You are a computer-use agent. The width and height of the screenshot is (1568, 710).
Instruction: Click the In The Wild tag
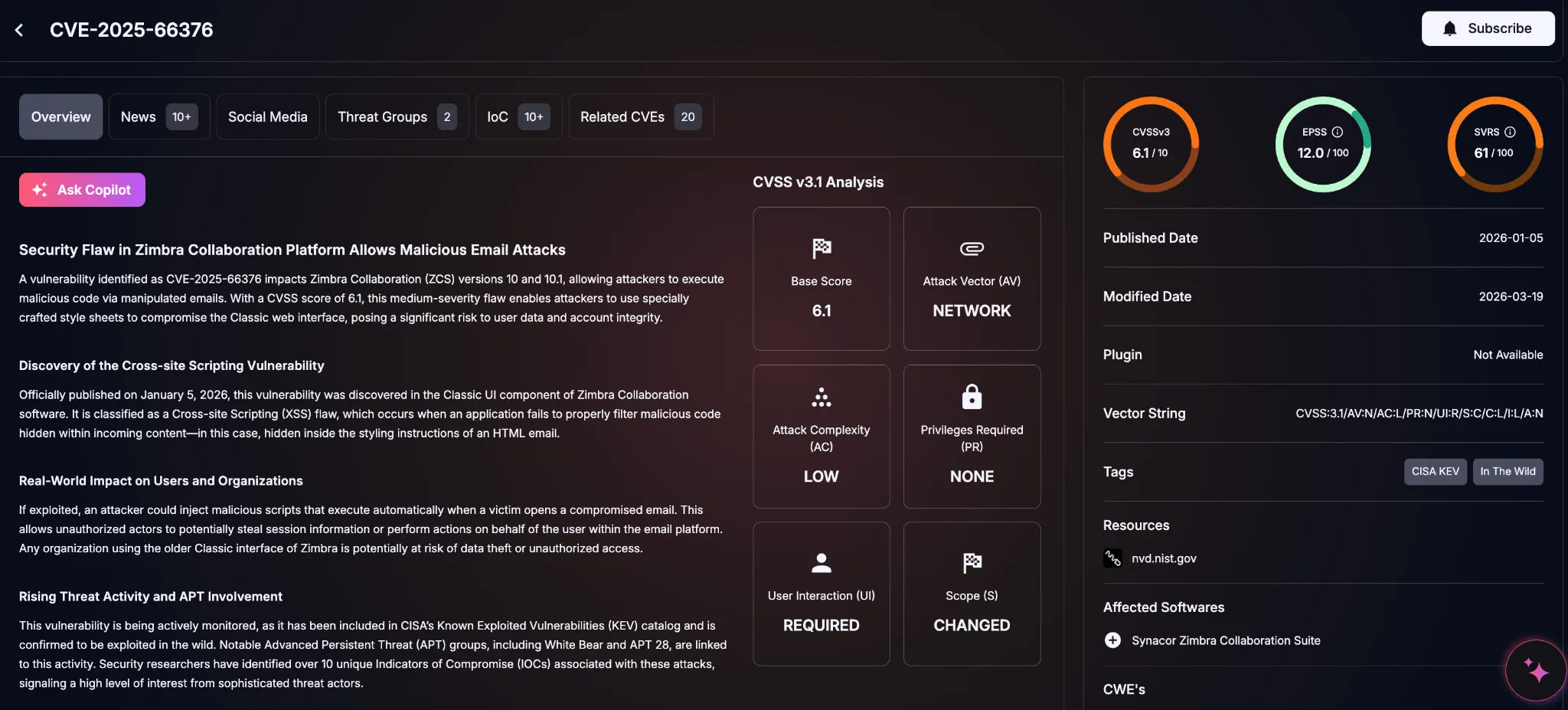[x=1508, y=472]
